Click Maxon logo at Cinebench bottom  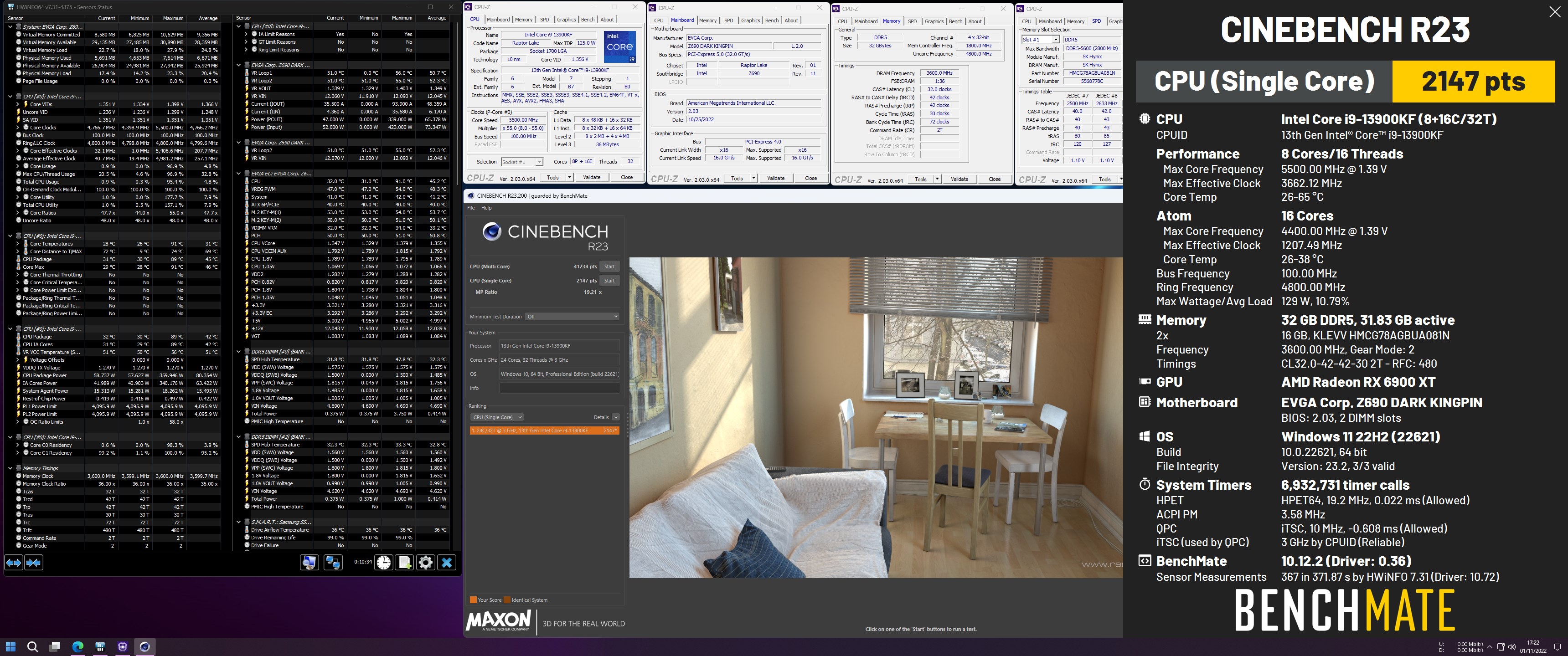tap(499, 621)
